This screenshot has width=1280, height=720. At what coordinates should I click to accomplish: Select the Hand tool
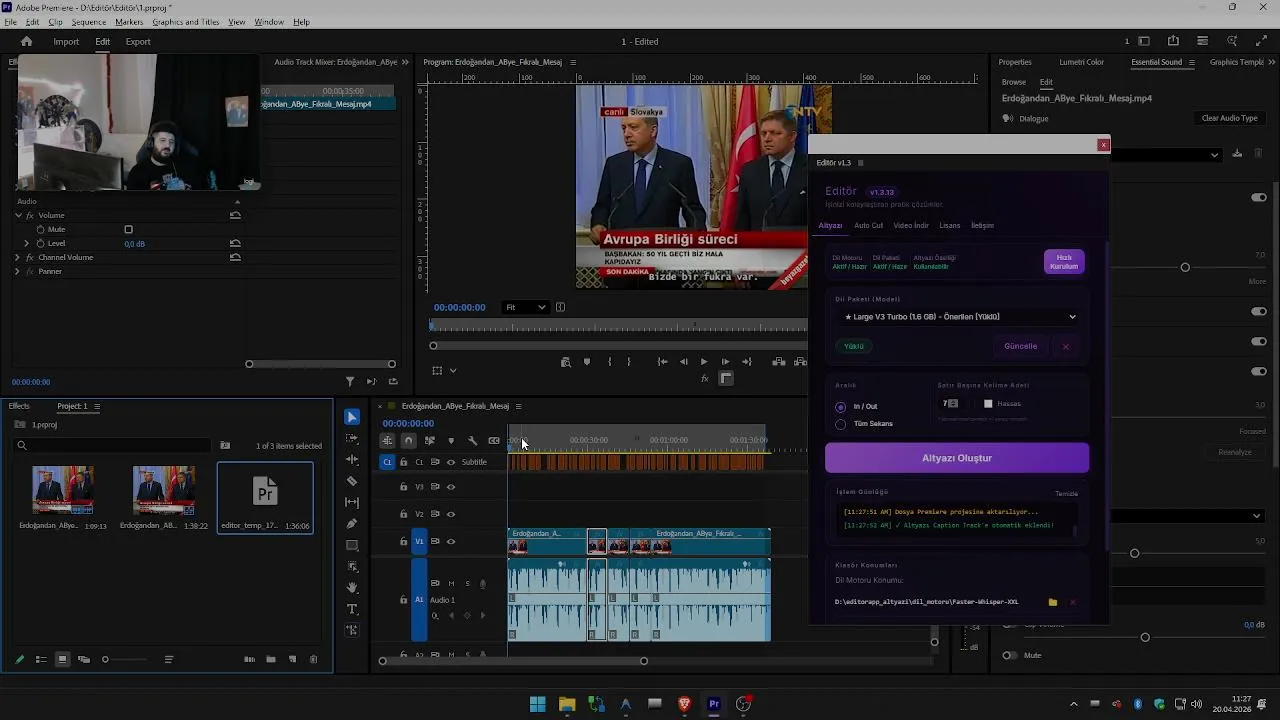(x=352, y=587)
